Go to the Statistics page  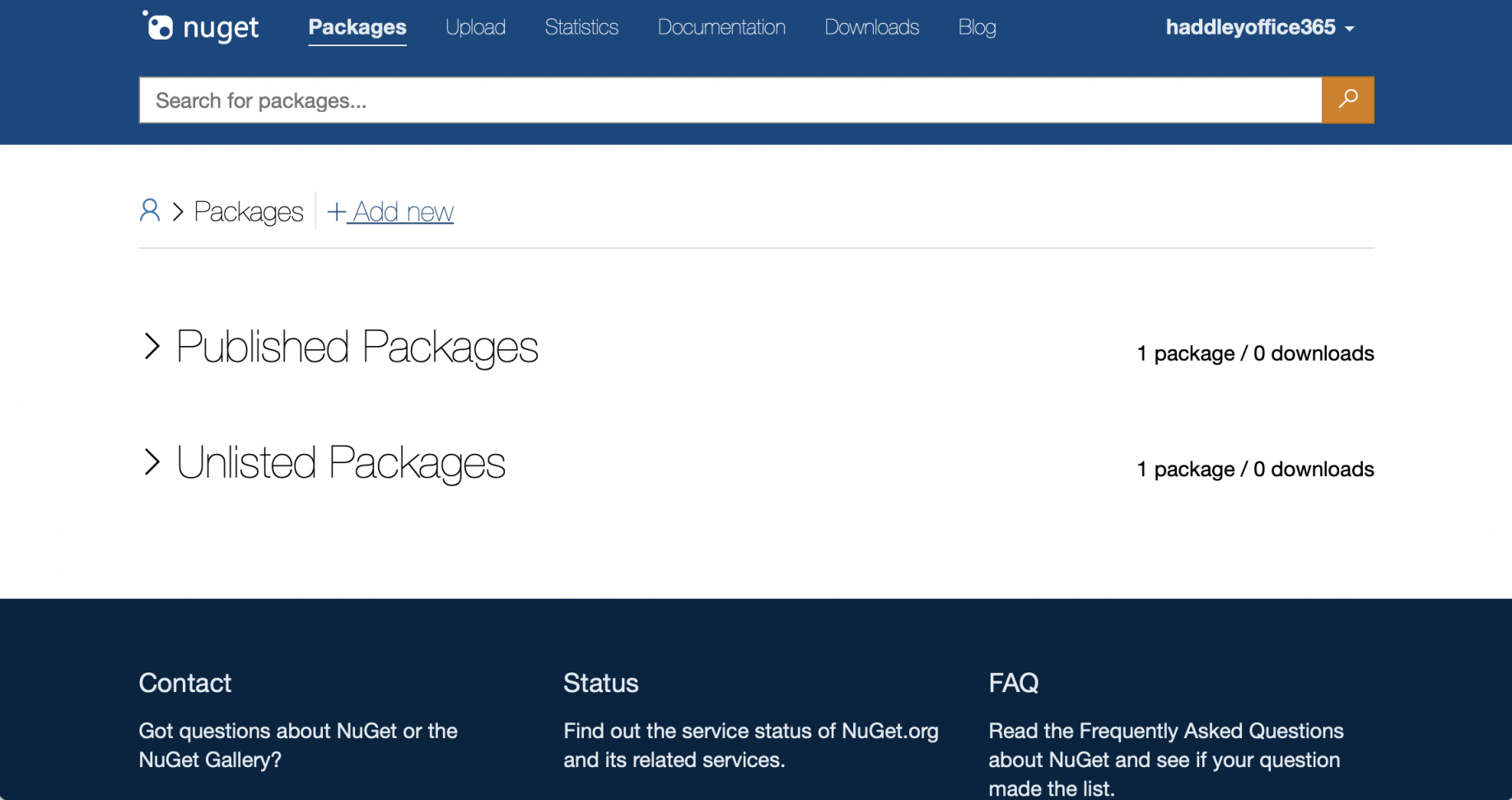coord(581,27)
